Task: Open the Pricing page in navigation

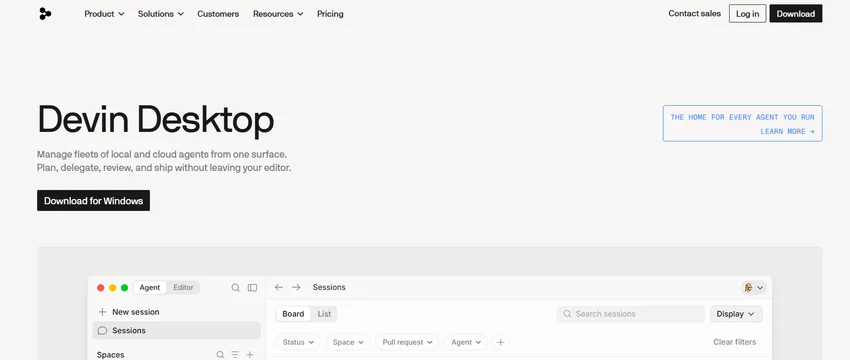Action: click(x=330, y=14)
